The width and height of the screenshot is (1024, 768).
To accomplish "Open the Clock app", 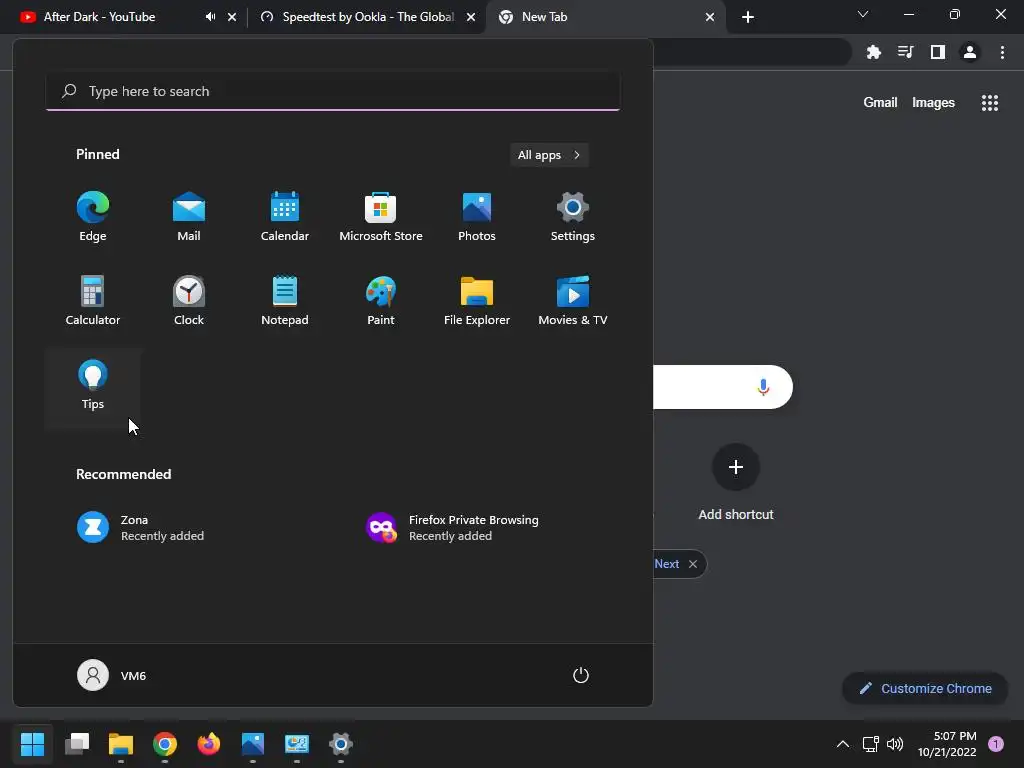I will [x=189, y=300].
